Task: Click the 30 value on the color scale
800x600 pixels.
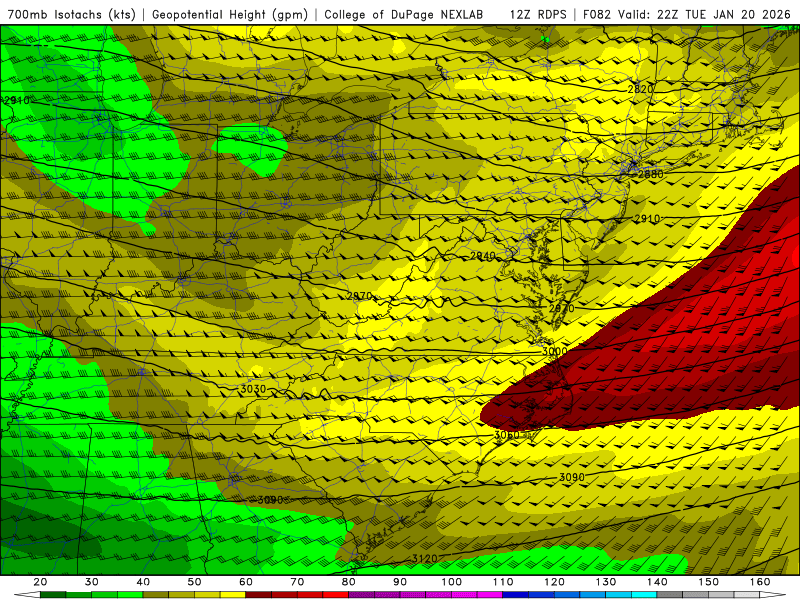Action: click(x=91, y=582)
